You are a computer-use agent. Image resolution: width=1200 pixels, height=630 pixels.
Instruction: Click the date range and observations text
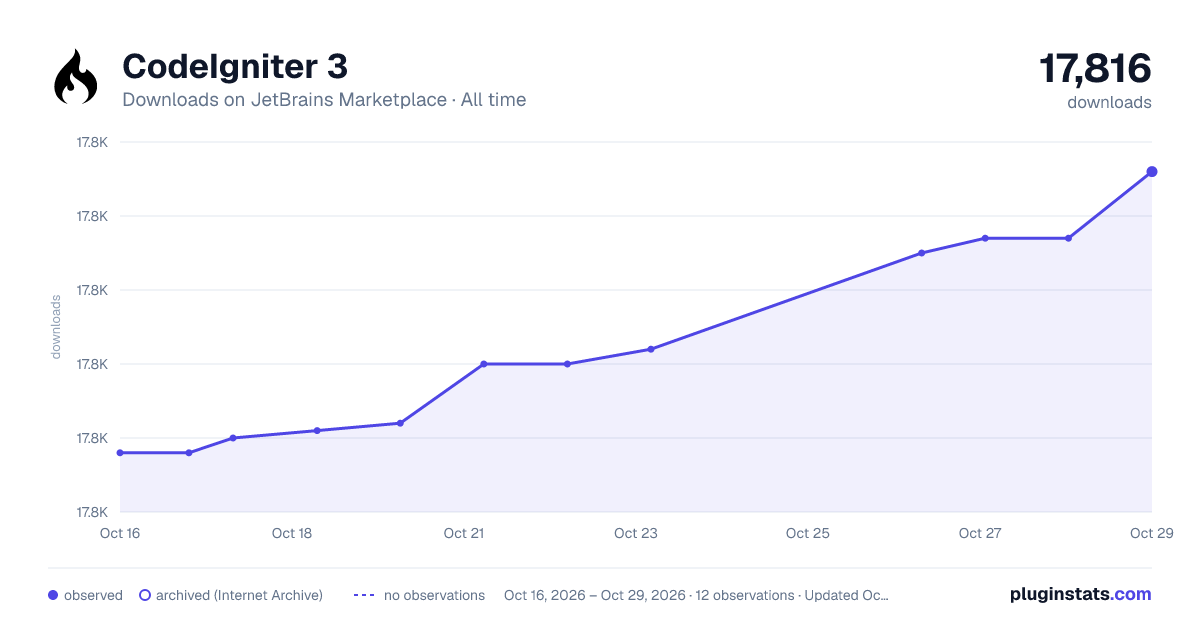[697, 595]
